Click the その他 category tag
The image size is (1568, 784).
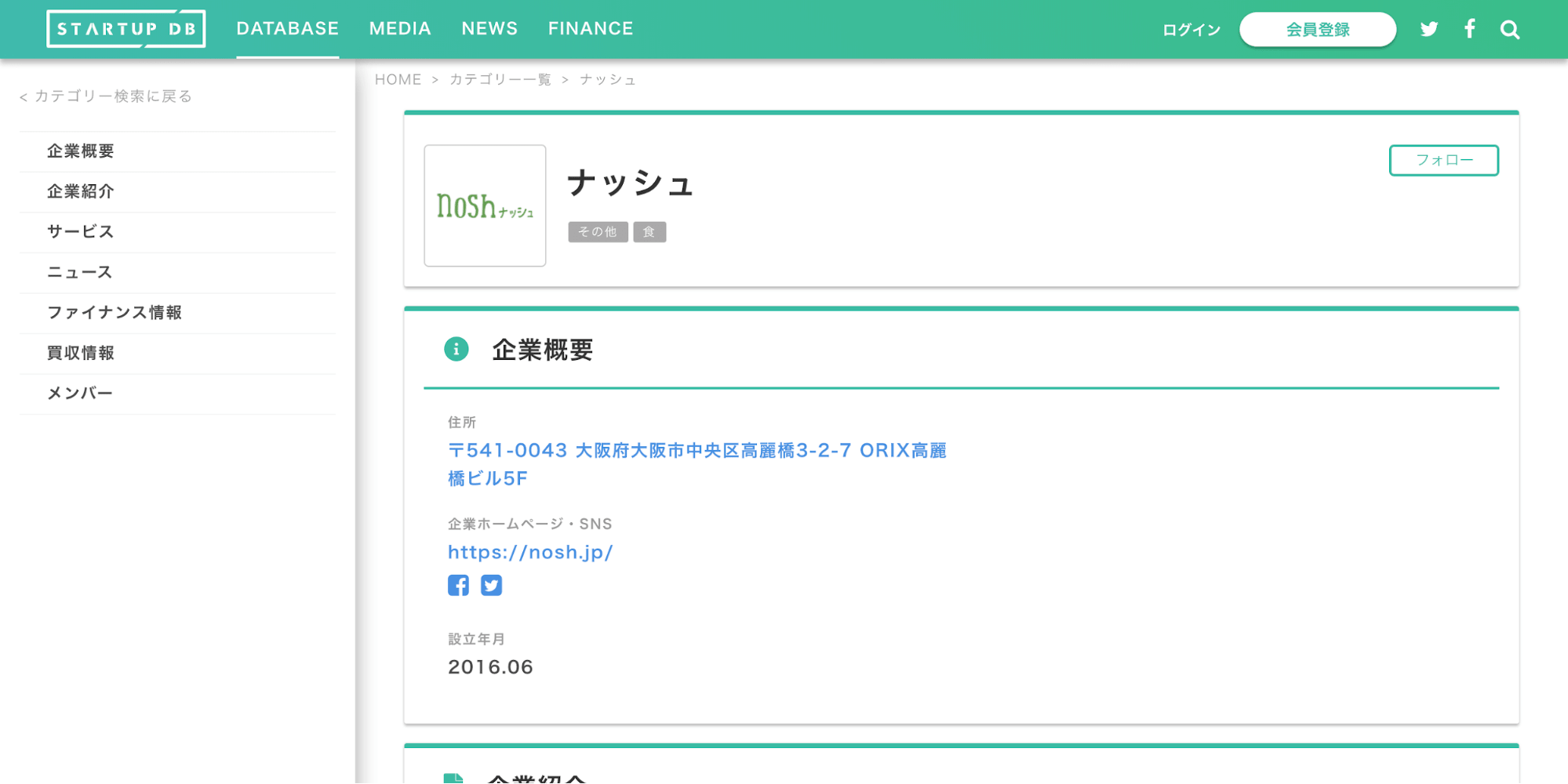[598, 232]
